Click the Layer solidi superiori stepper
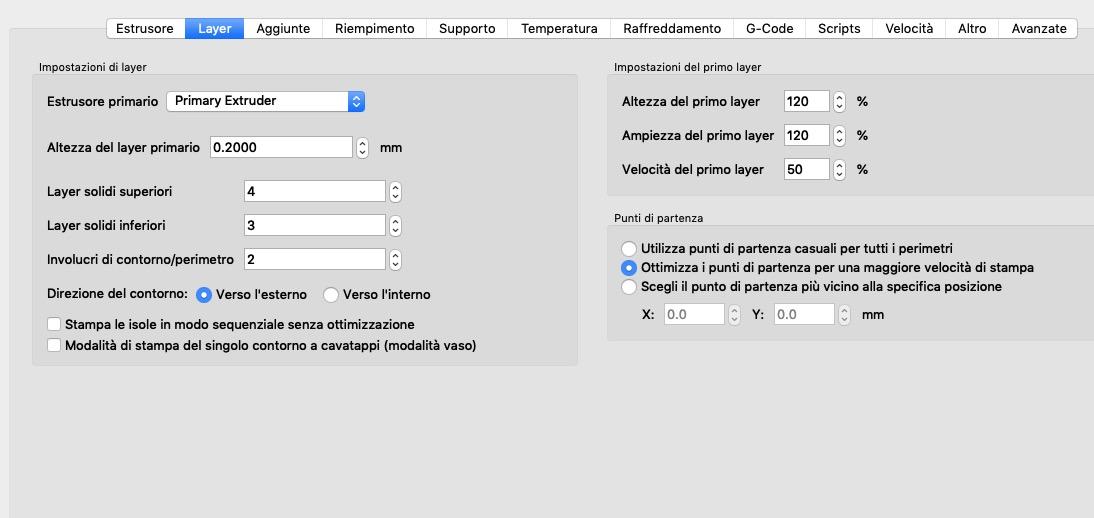Screen dimensions: 1094x518 pyautogui.click(x=396, y=191)
